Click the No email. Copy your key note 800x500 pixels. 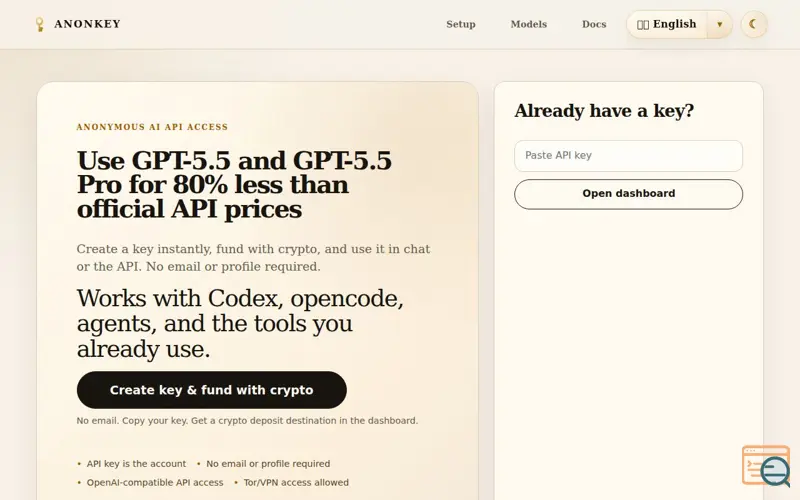click(x=247, y=420)
